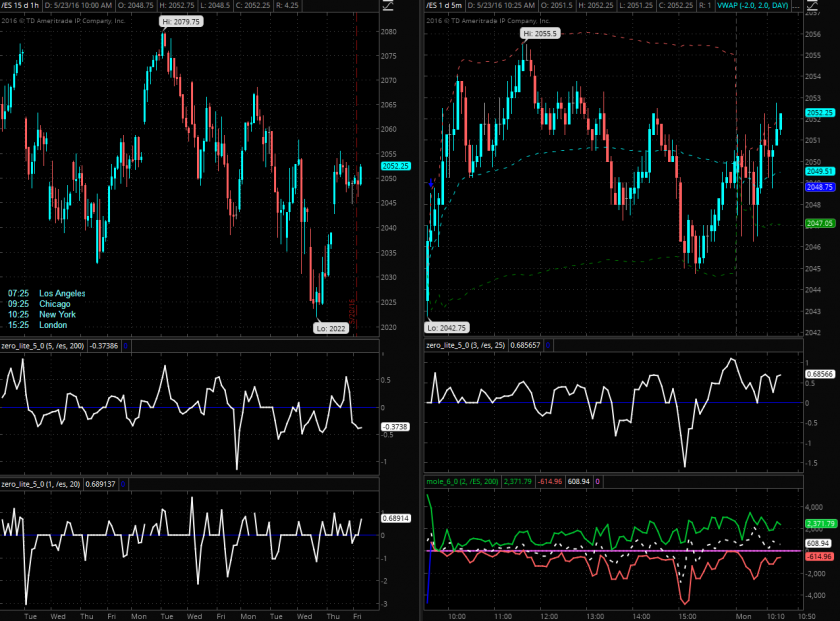Click the Hi: 2055.5 price bubble
Viewport: 840px width, 621px height.
(538, 33)
